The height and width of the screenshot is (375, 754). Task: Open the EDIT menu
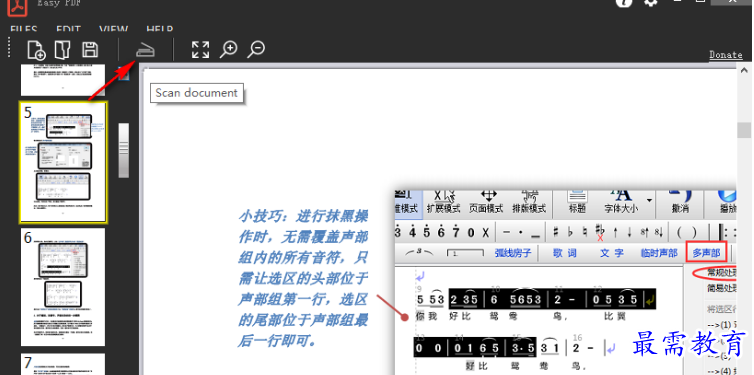pos(68,29)
